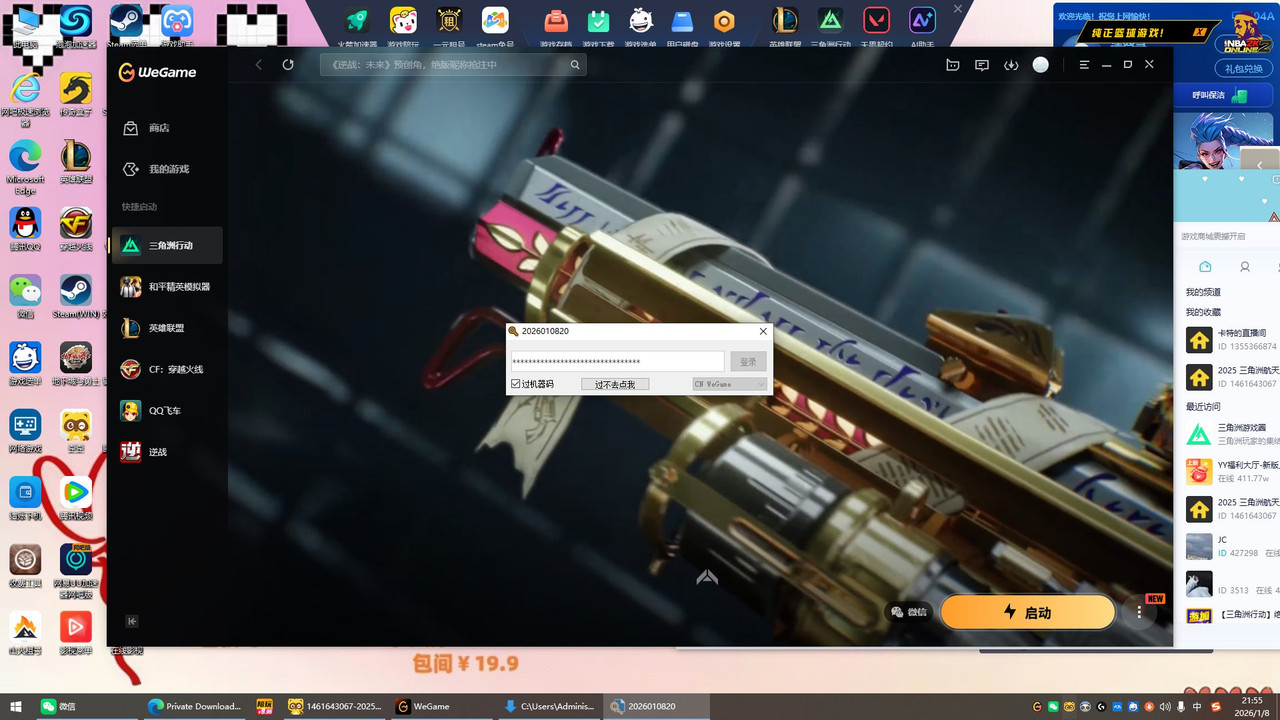
Task: Click the orange 启动 launch button
Action: 1028,612
